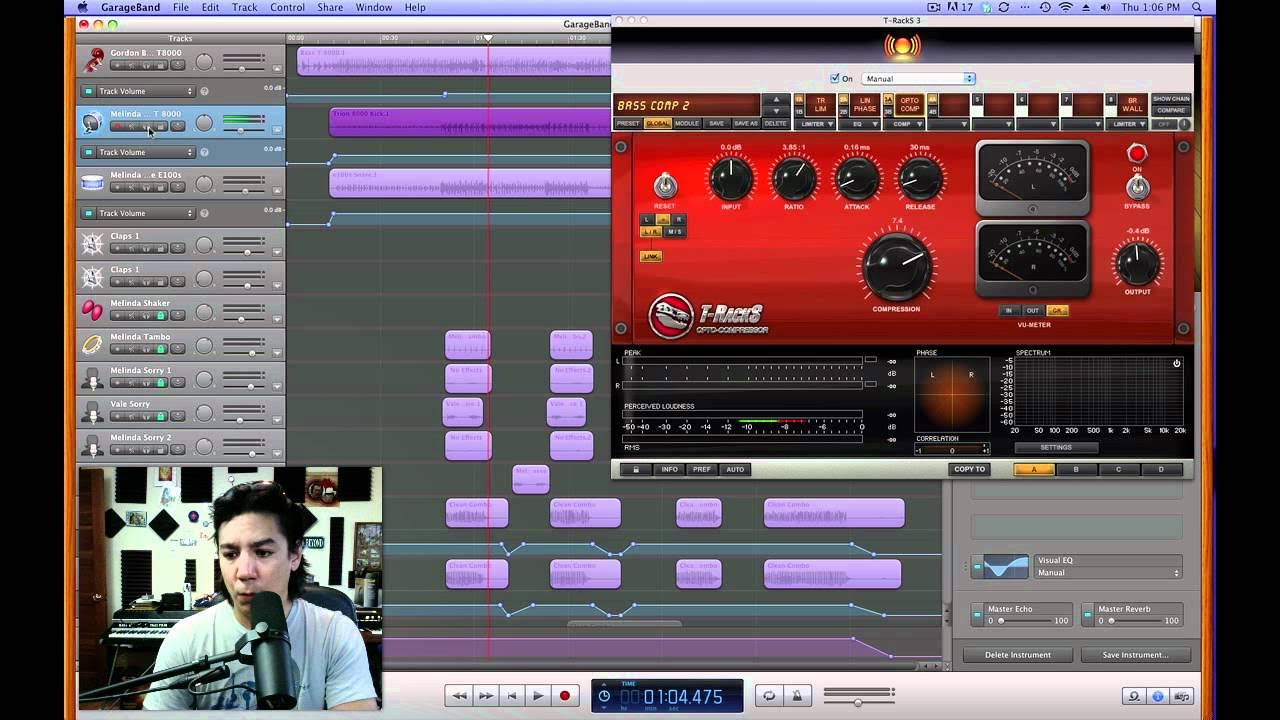Flip the Reset toggle switch
1280x720 pixels.
tap(664, 185)
